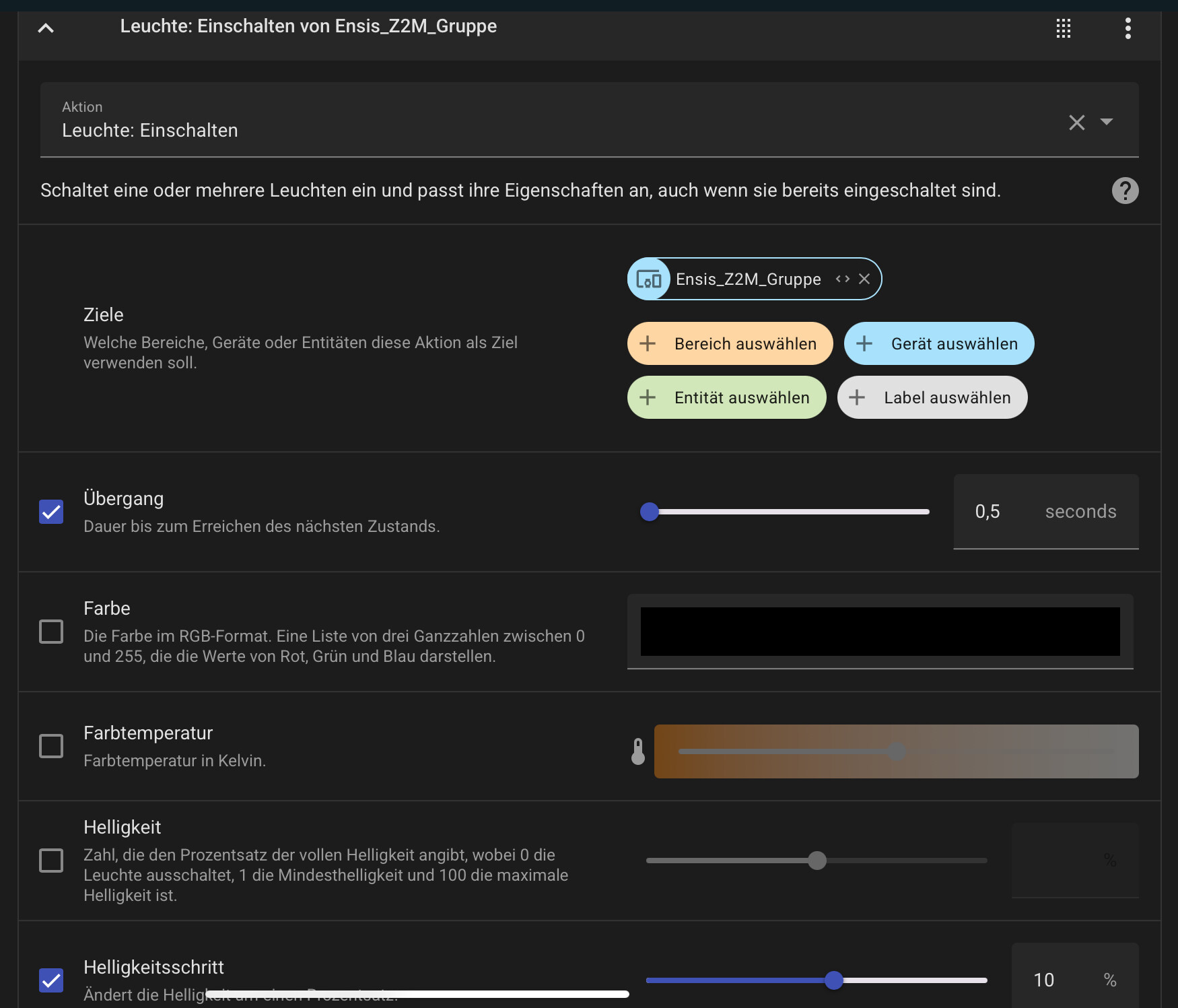Viewport: 1178px width, 1008px height.
Task: Open the Aktion dropdown arrow
Action: point(1106,122)
